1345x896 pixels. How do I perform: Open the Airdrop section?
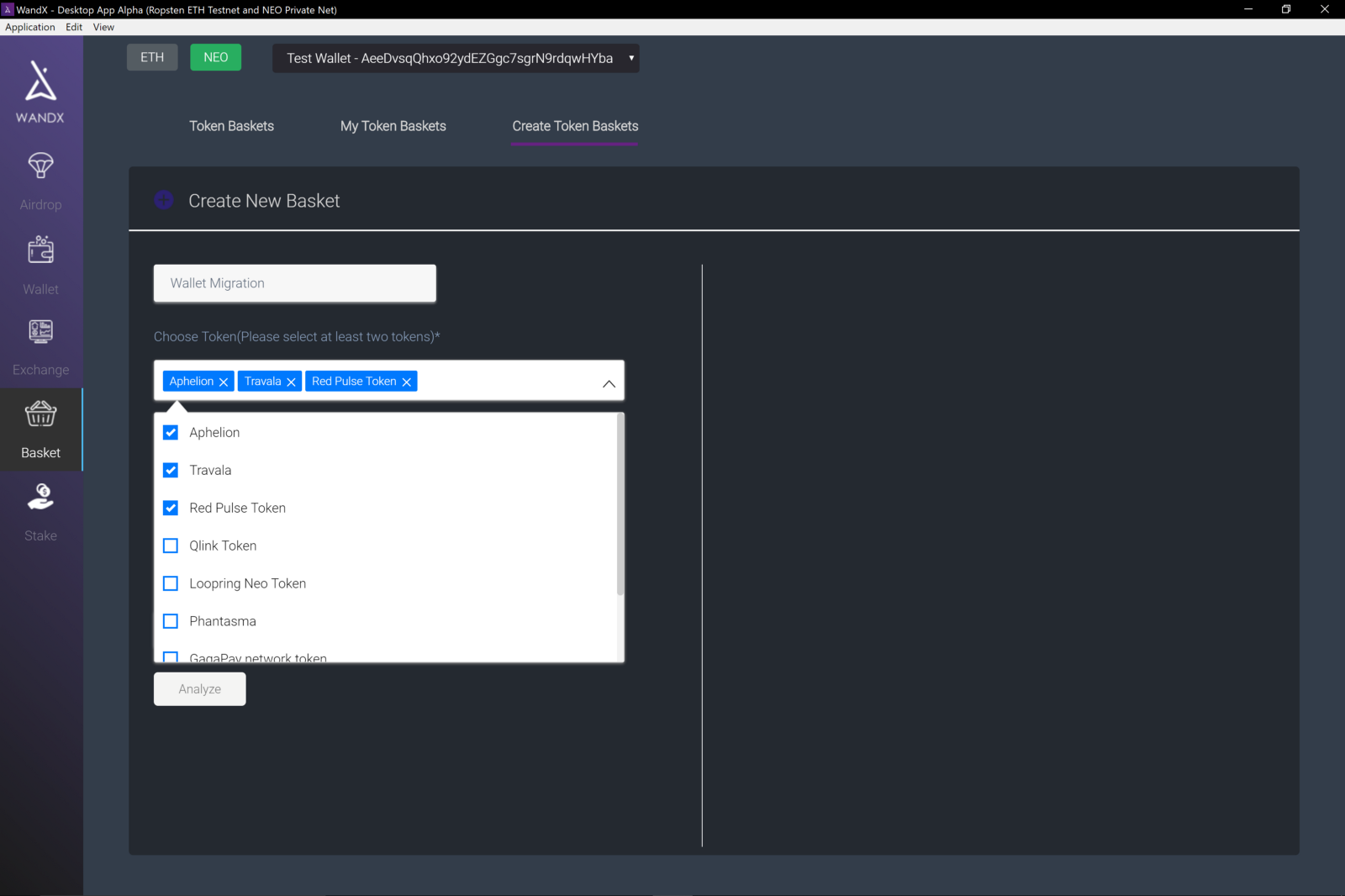pyautogui.click(x=40, y=182)
